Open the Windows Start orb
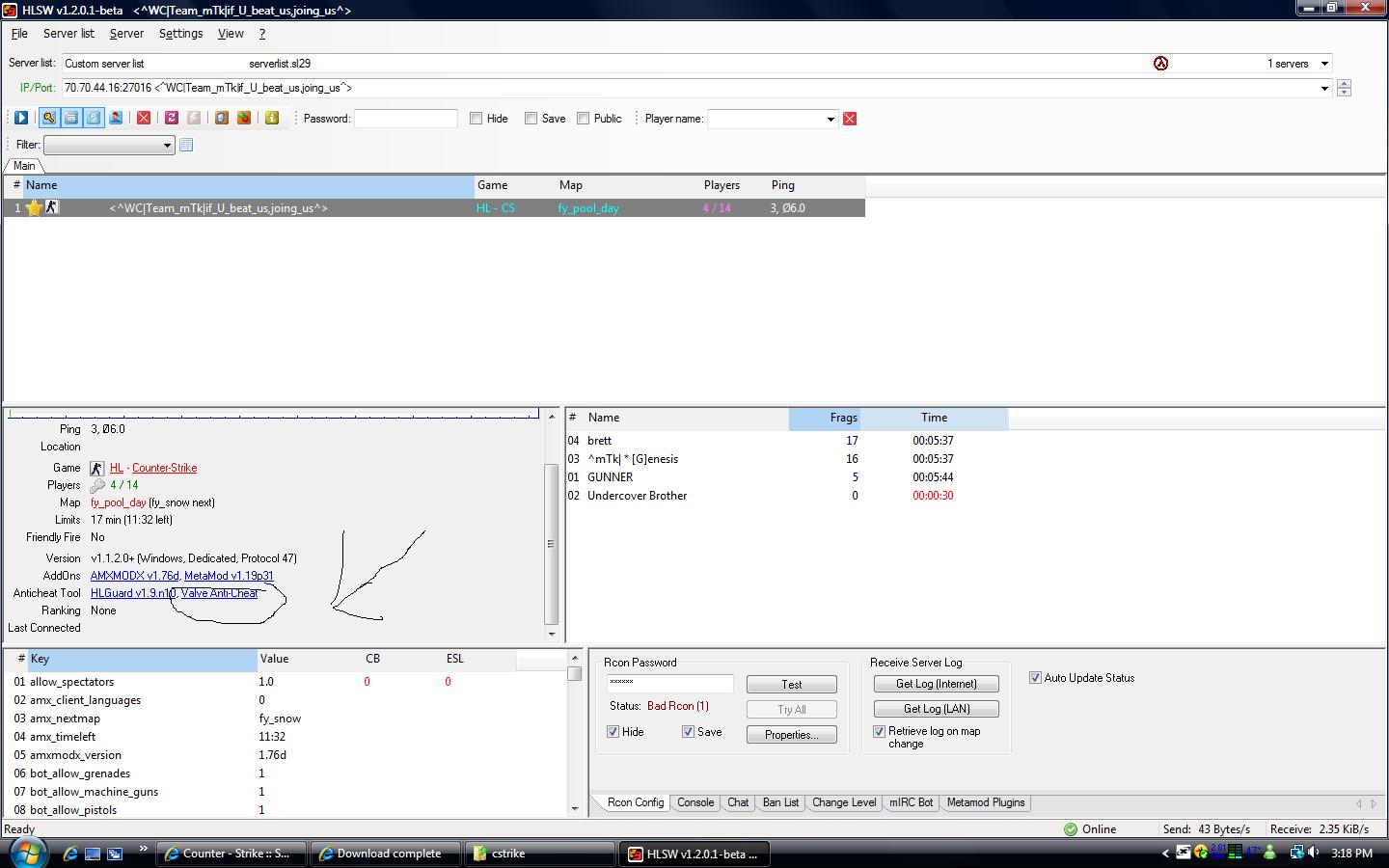The height and width of the screenshot is (868, 1389). (x=28, y=853)
